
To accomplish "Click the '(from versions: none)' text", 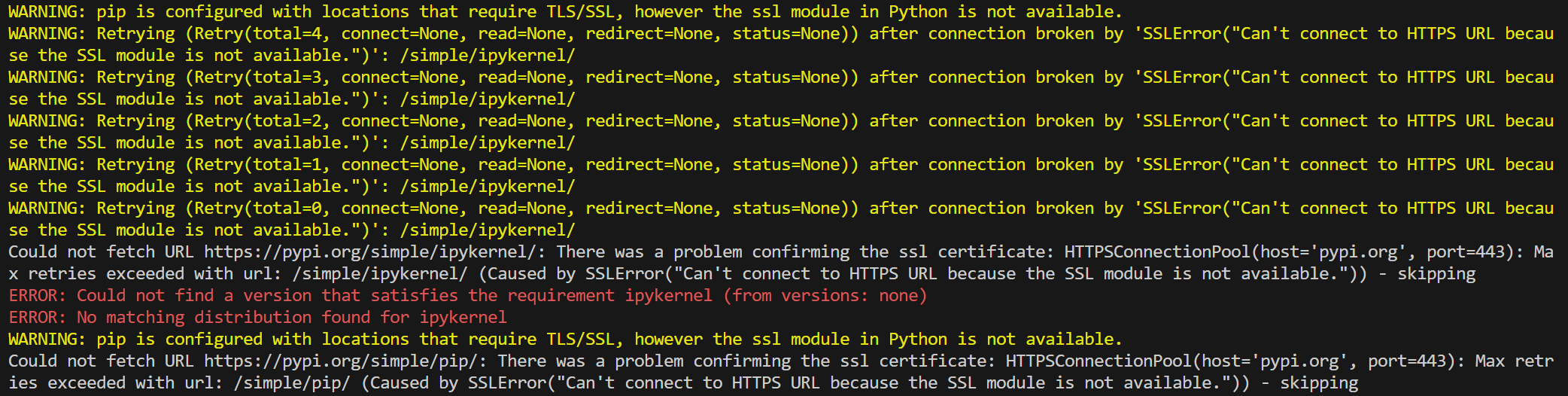I will tap(825, 296).
